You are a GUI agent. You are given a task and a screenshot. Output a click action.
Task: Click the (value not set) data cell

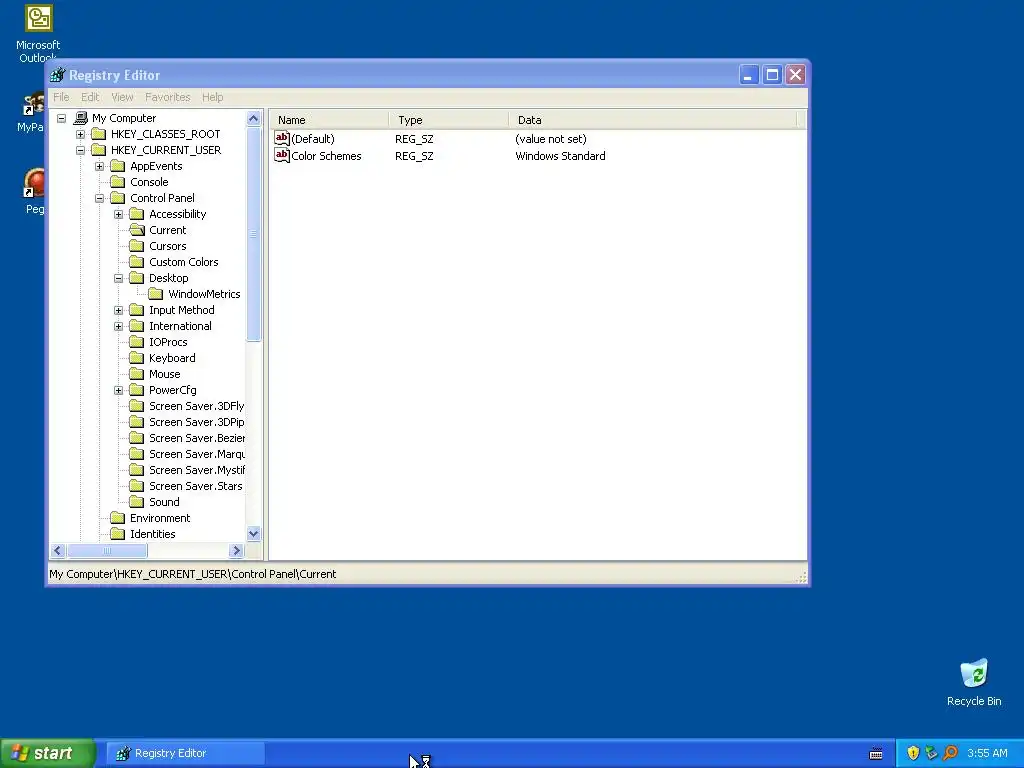point(551,139)
